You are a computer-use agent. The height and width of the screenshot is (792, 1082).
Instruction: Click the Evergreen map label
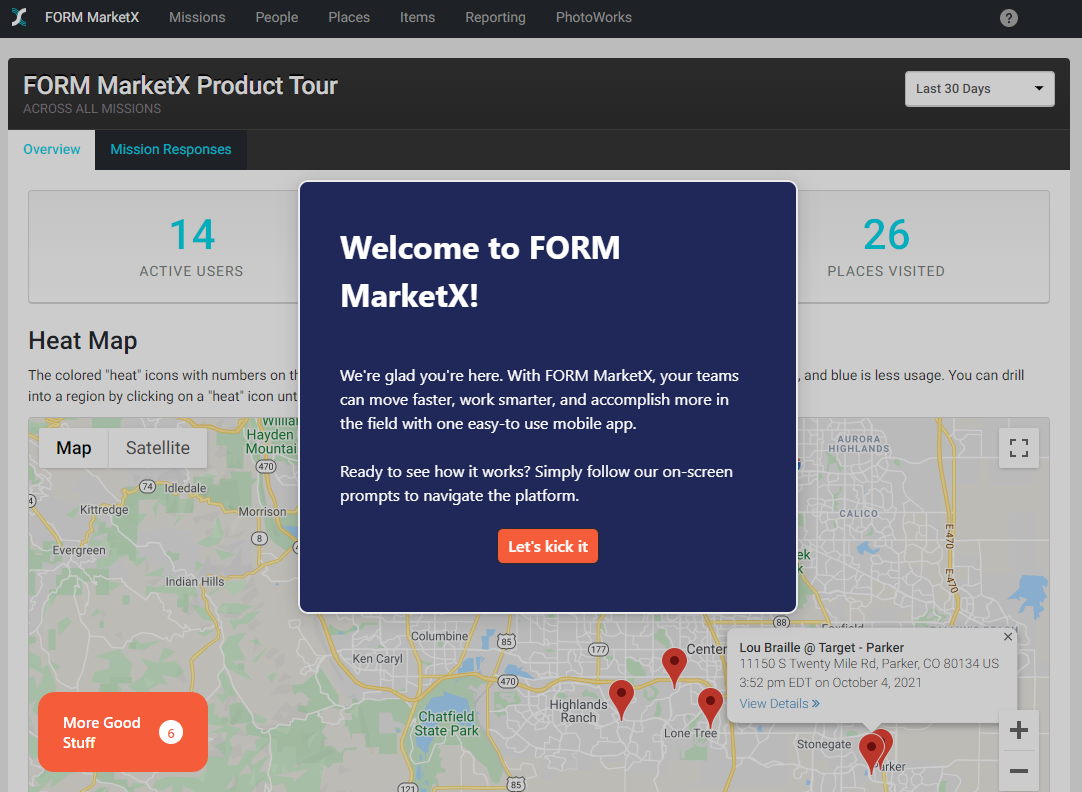79,551
